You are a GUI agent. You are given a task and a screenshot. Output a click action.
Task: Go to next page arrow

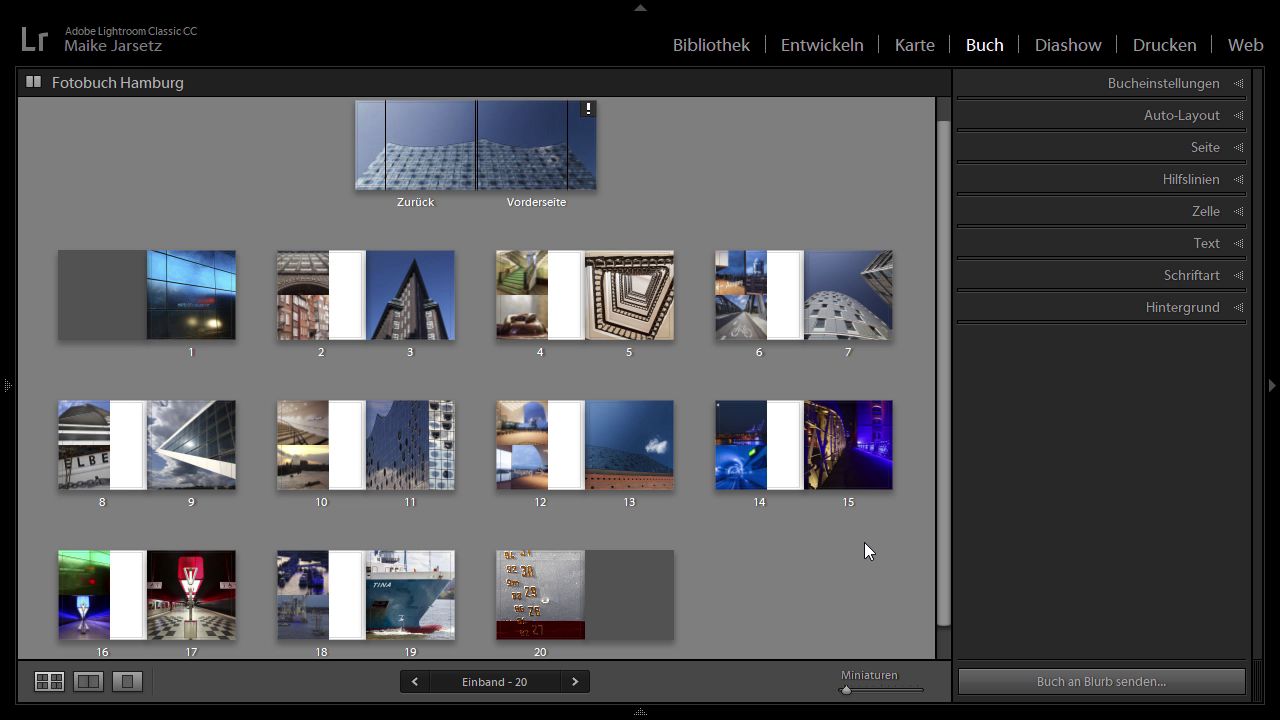pos(575,682)
